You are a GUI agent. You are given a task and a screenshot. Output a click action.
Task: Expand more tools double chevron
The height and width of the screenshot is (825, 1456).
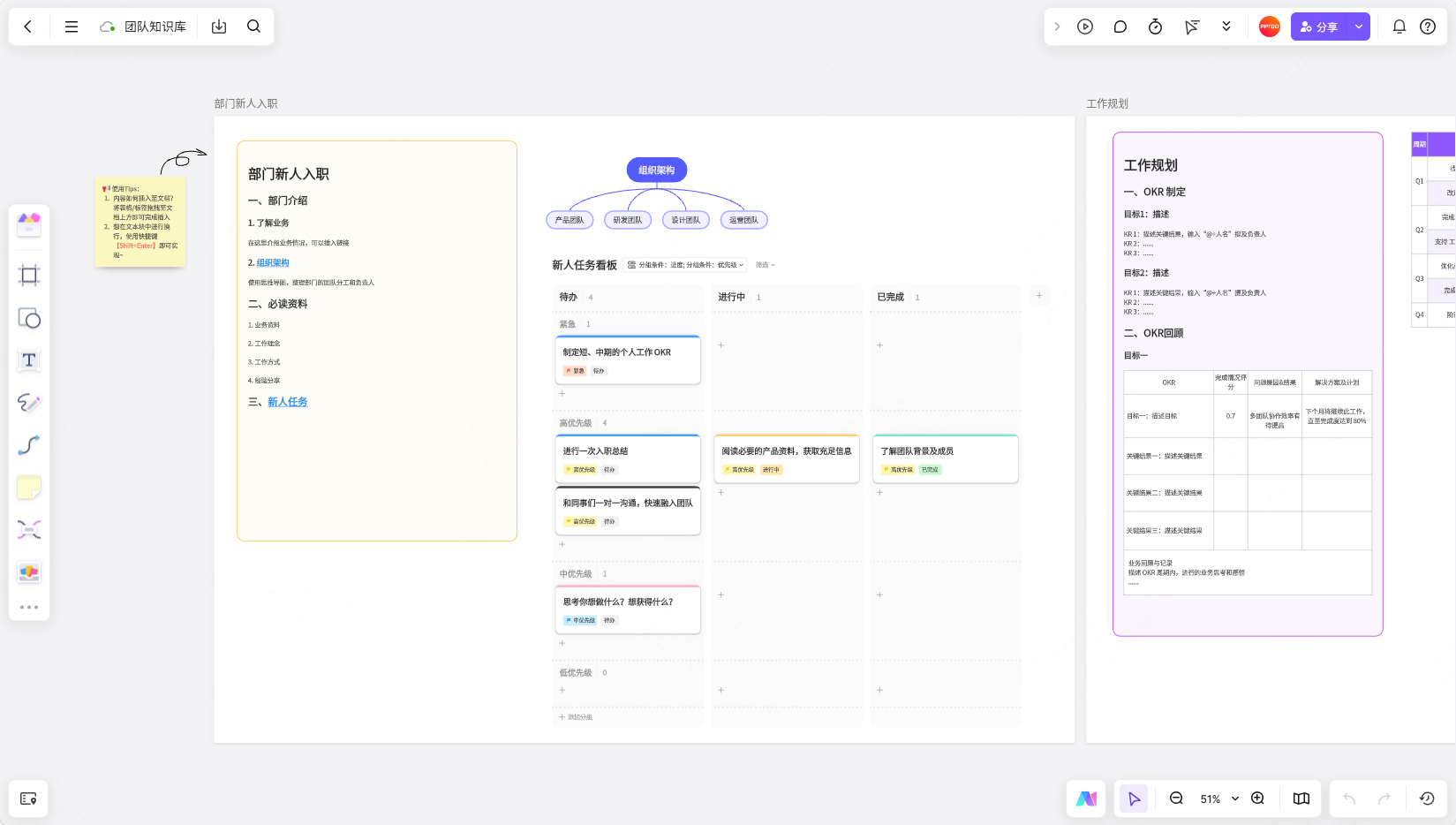tap(1226, 26)
